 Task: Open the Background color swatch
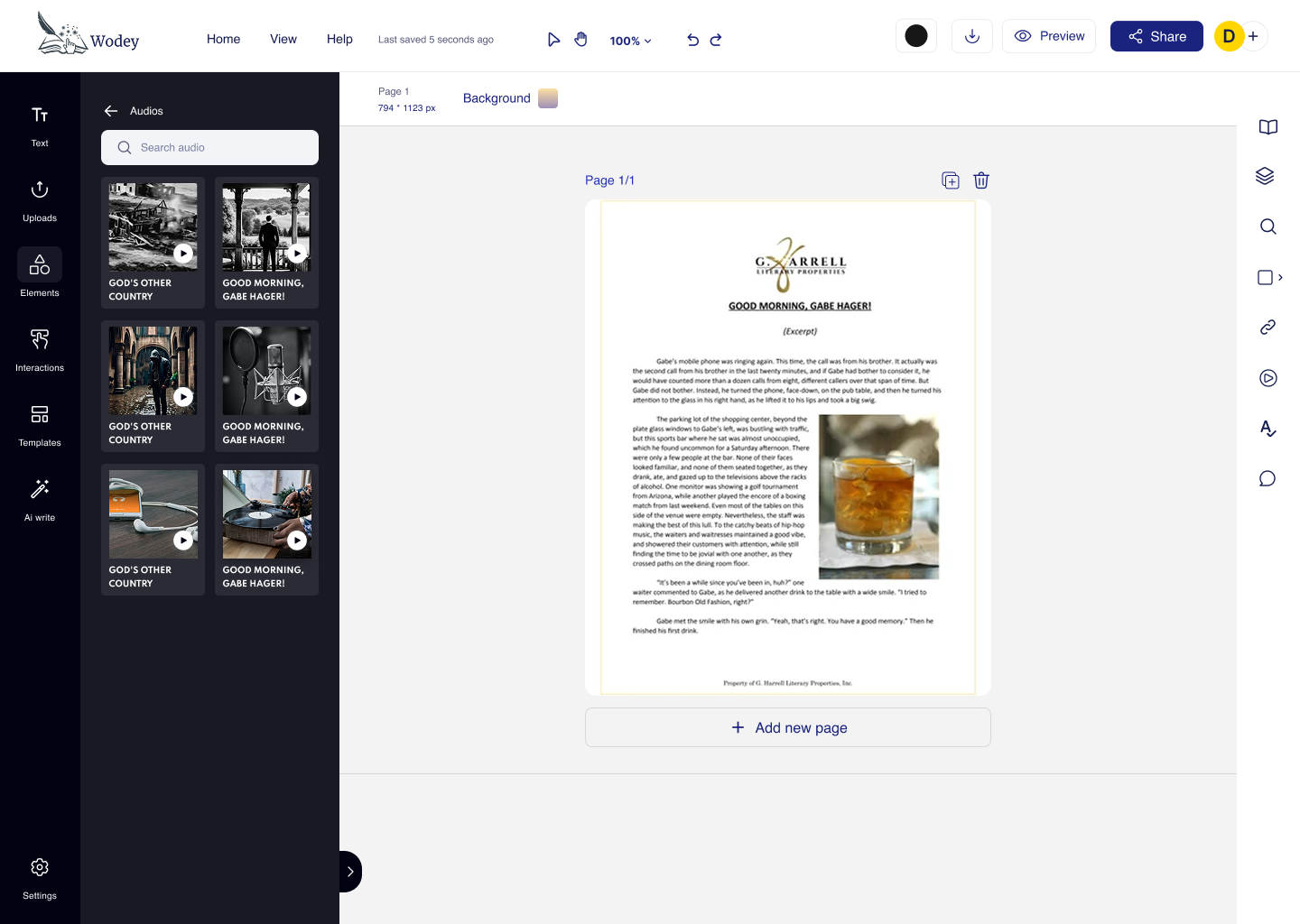tap(548, 98)
